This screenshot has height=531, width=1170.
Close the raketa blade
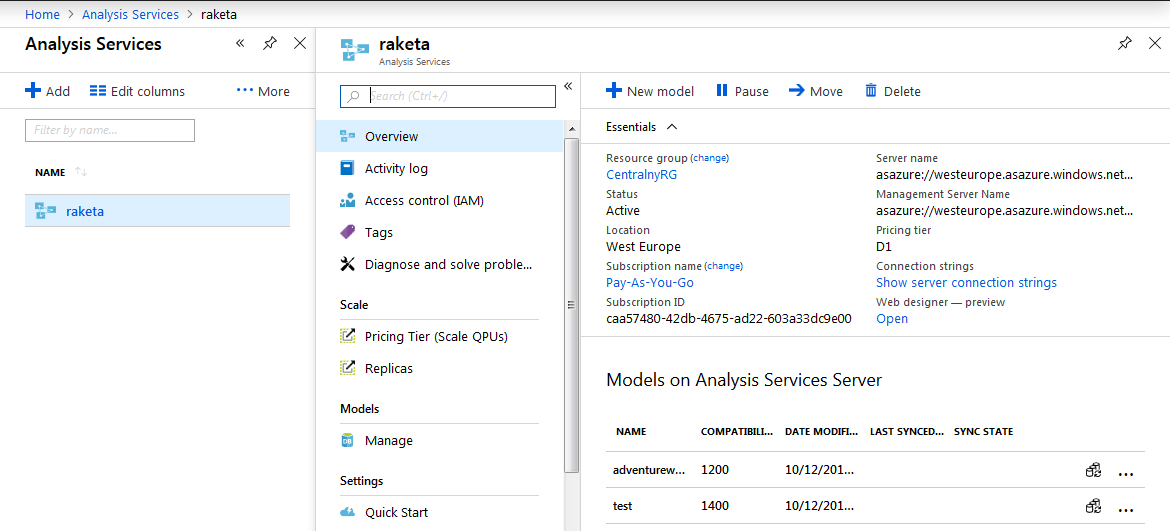(x=1153, y=43)
